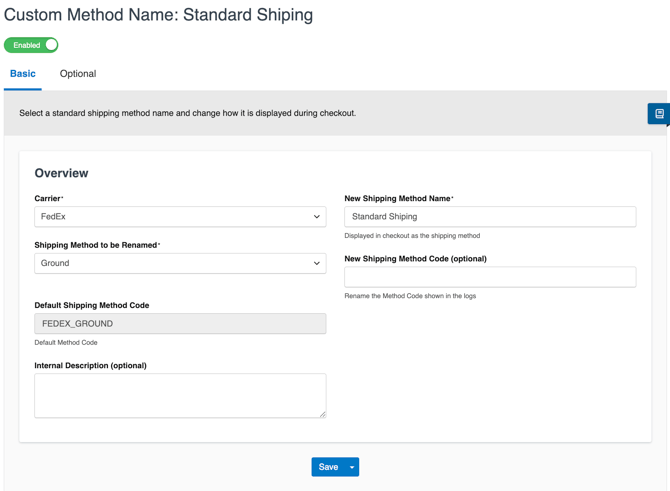Toggle the Enabled switch off
The image size is (670, 491).
tap(31, 45)
